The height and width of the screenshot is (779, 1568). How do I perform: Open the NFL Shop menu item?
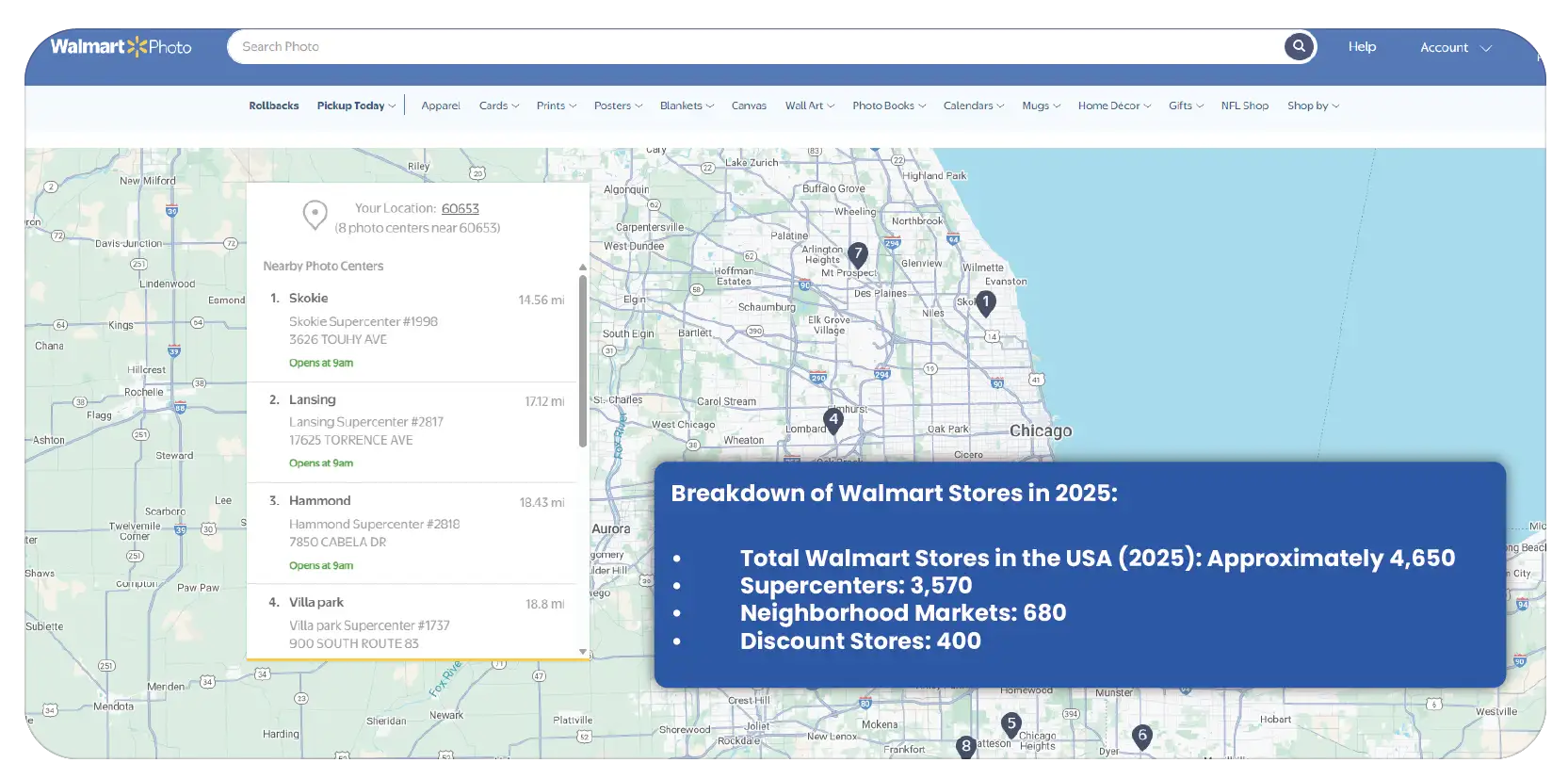1244,105
